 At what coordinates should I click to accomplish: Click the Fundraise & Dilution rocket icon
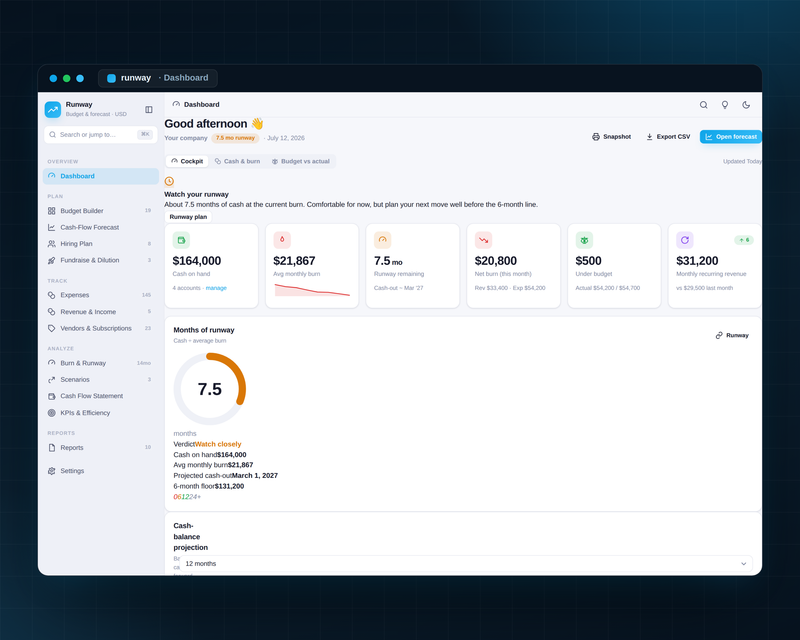[52, 260]
